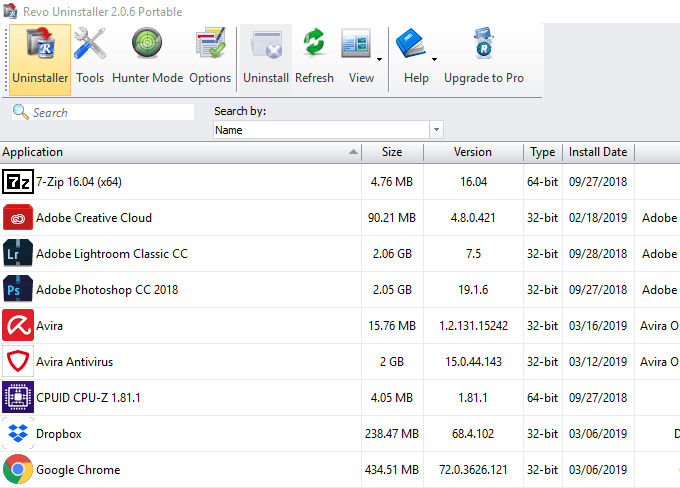Select the Avira Antivirus name text

74,362
